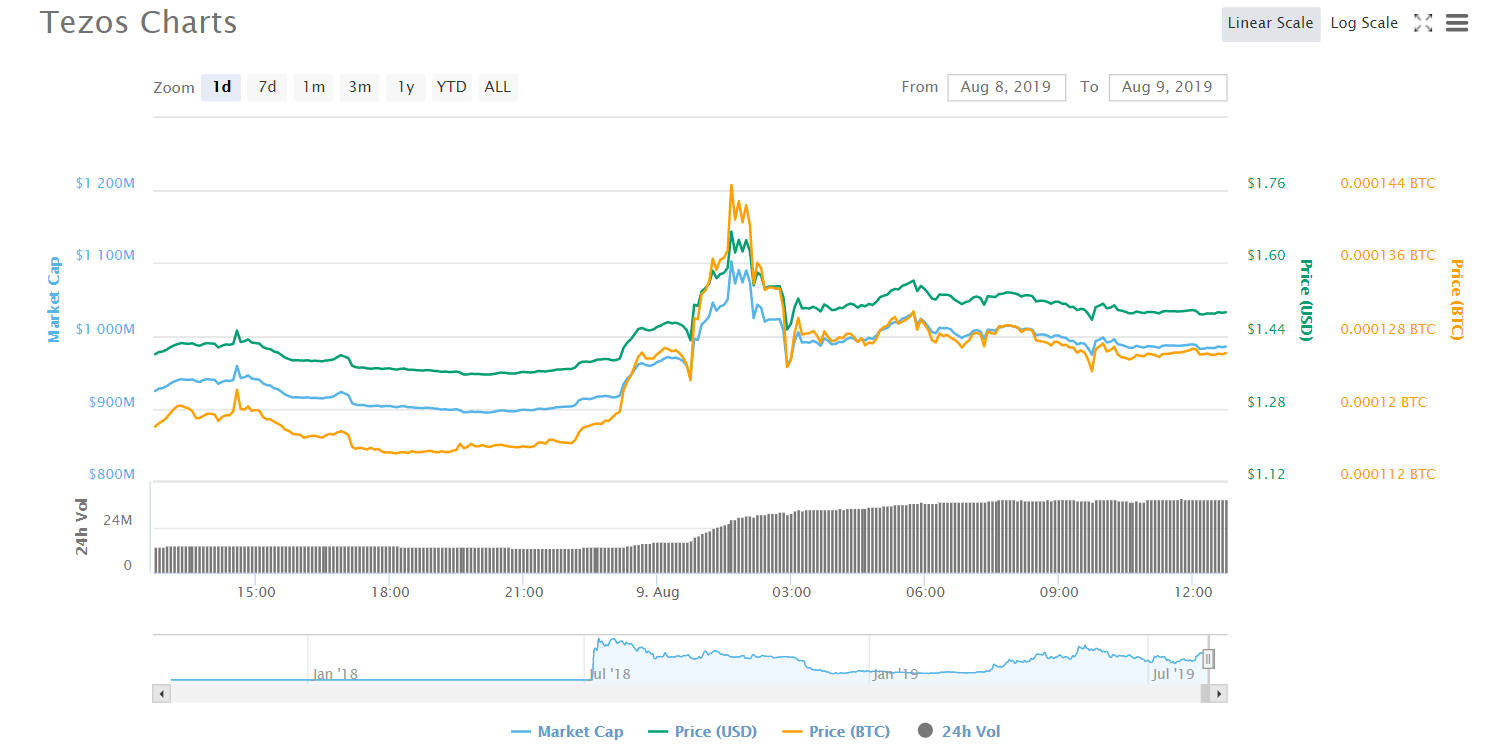Toggle 24h Vol series in legend

[958, 732]
